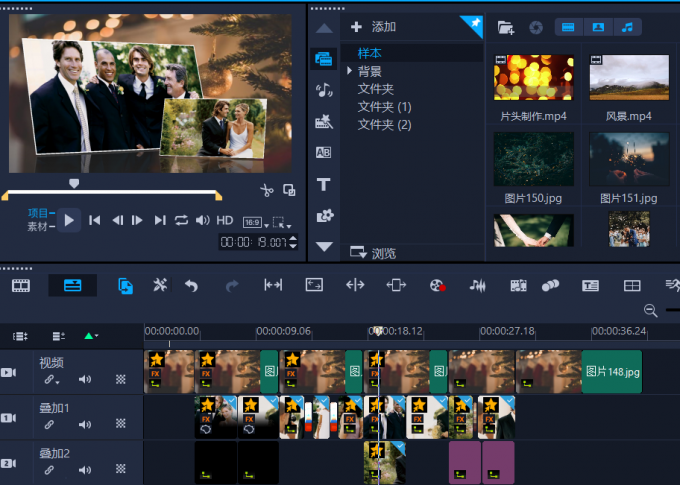Toggle video files filter in library

[569, 27]
